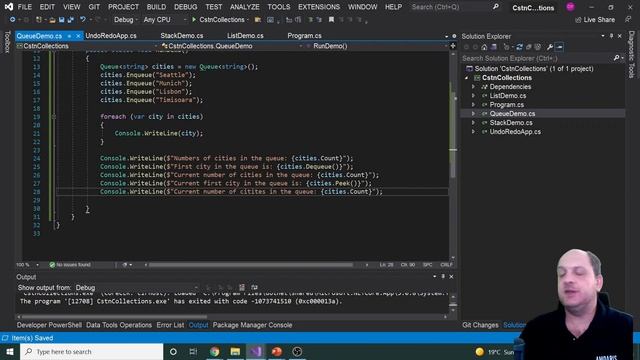
Task: Expand the UndoRedoApp.cs node
Action: click(x=473, y=131)
